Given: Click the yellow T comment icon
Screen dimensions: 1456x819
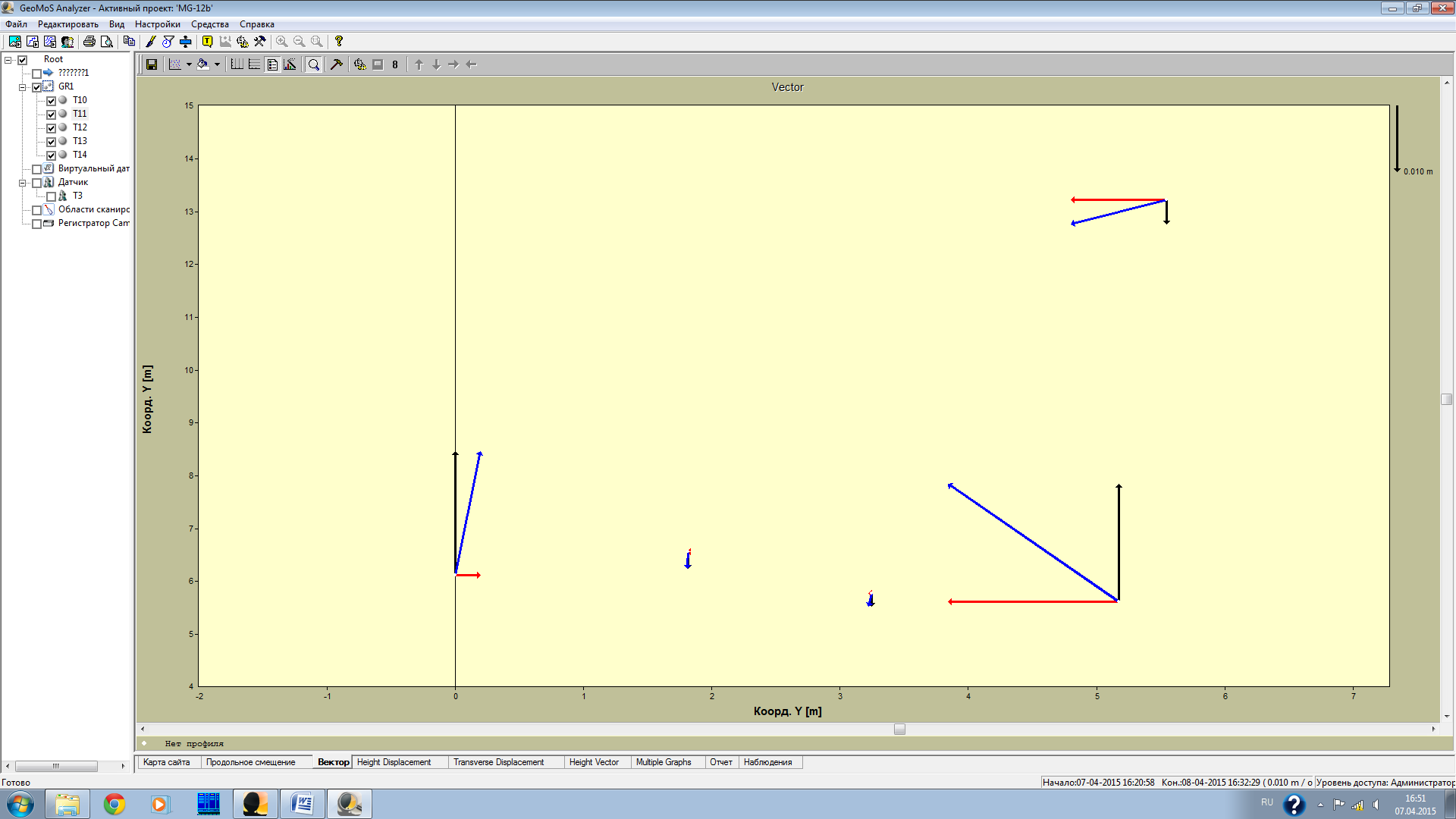Looking at the screenshot, I should [207, 42].
